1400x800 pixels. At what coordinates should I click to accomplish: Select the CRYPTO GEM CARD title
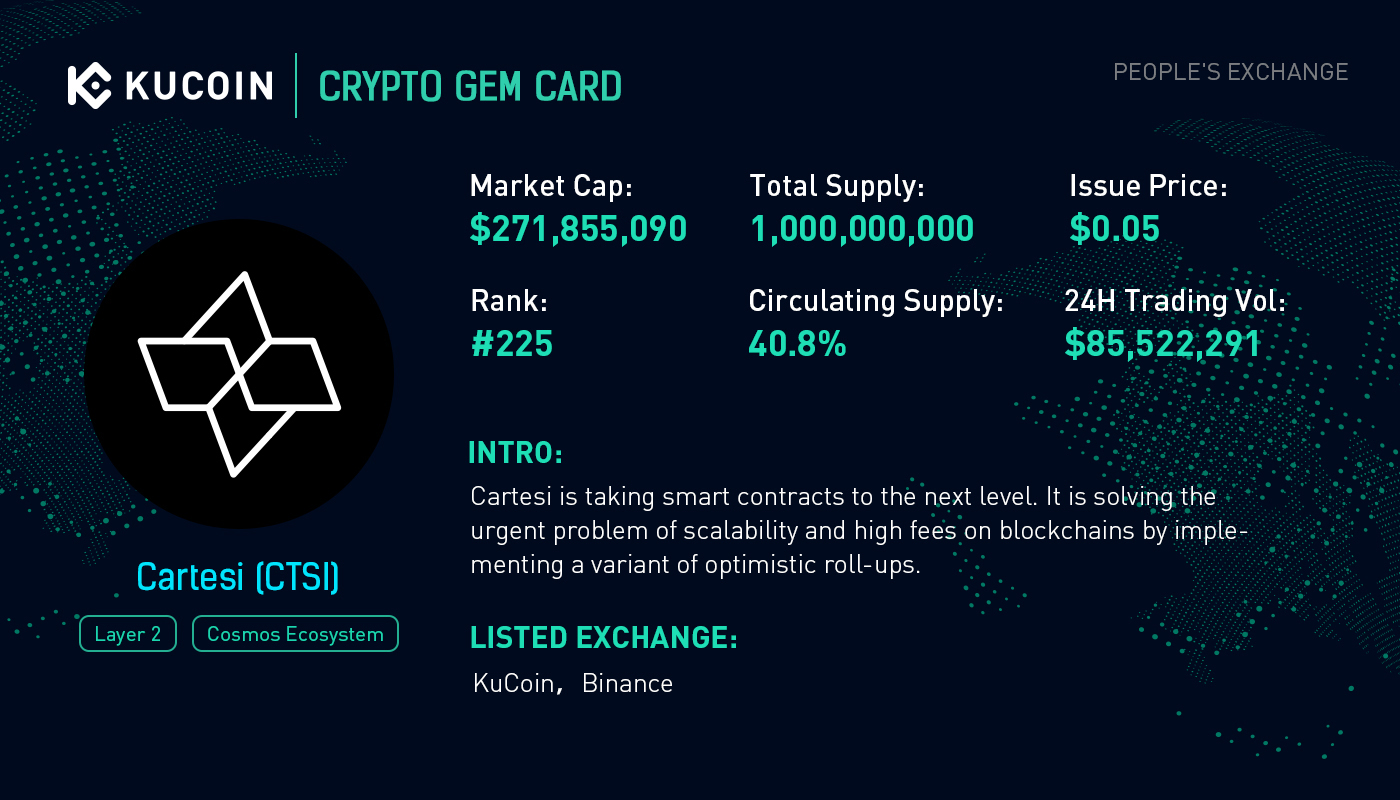(x=470, y=86)
